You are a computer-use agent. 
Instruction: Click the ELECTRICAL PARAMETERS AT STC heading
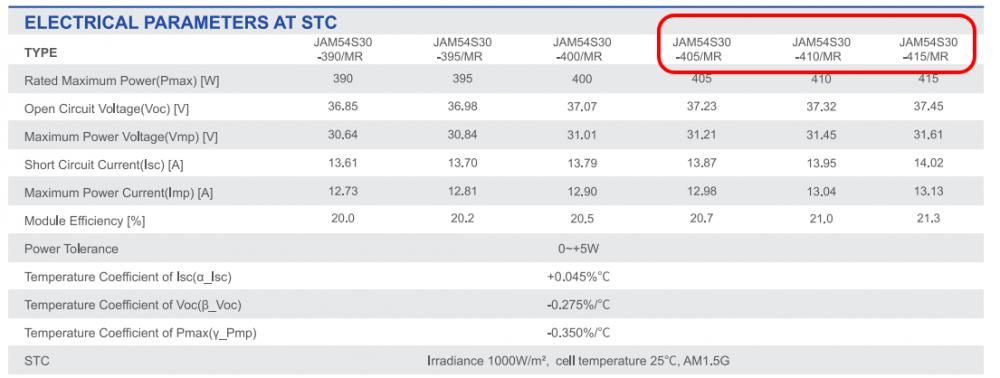pos(180,23)
